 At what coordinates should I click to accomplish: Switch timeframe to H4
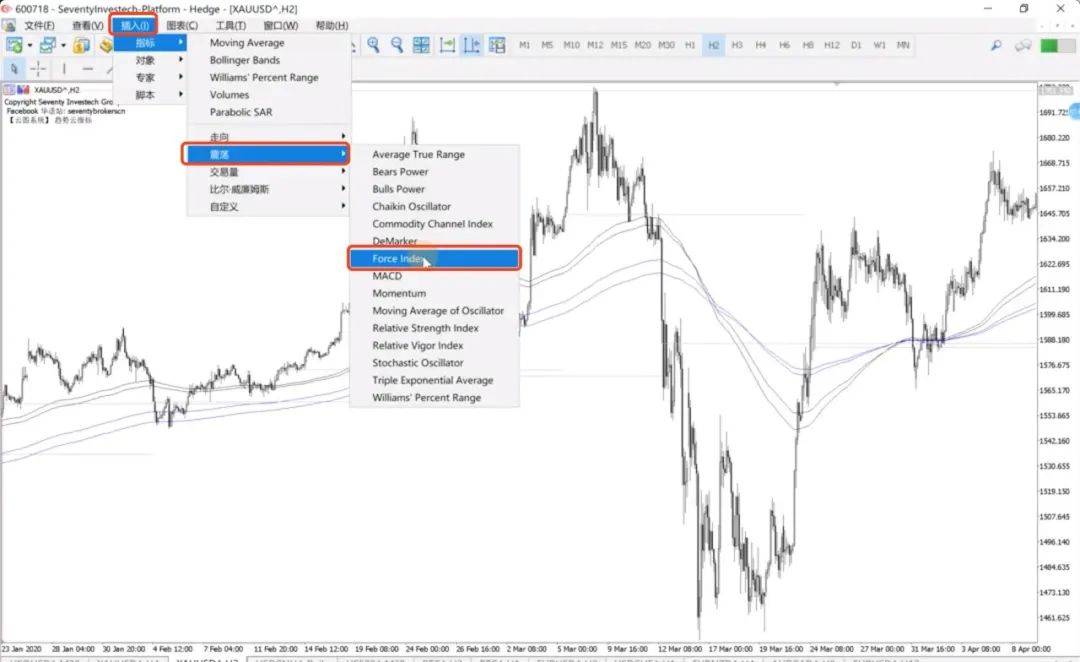pos(761,45)
